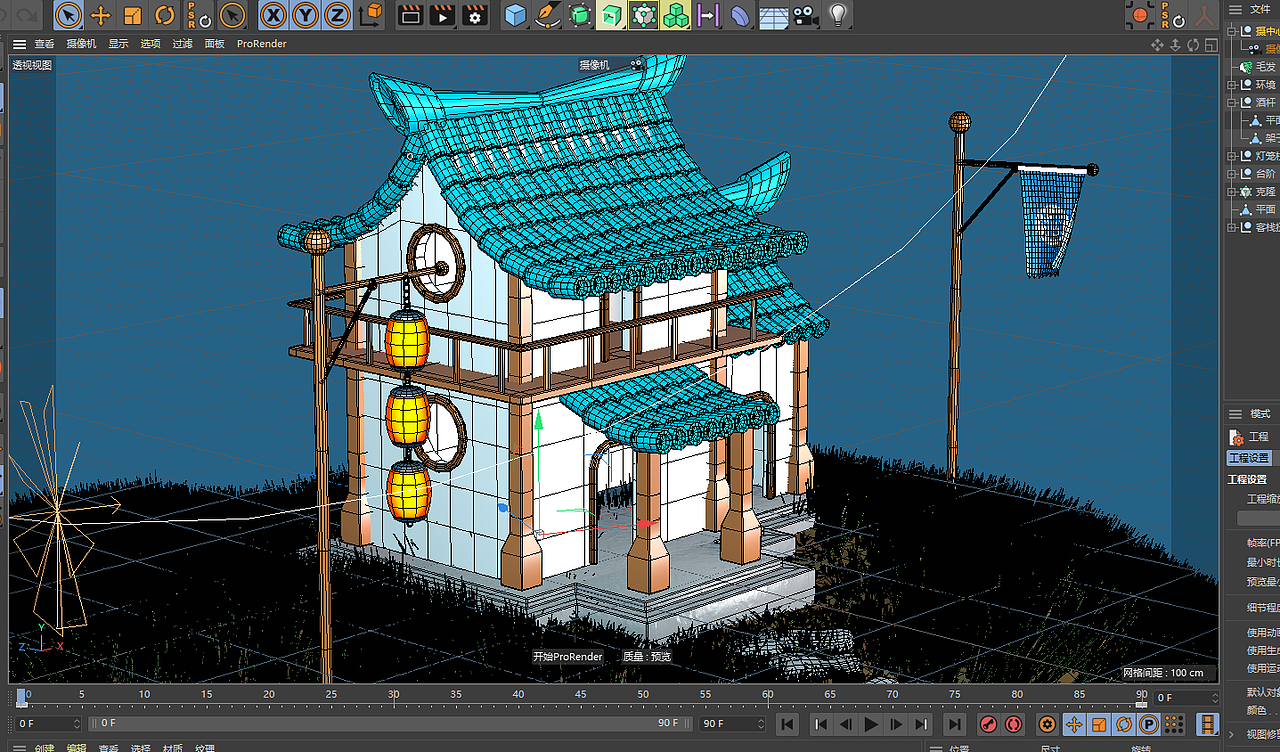Expand the 环境 object in Object Manager
This screenshot has height=752, width=1280.
pyautogui.click(x=1232, y=85)
